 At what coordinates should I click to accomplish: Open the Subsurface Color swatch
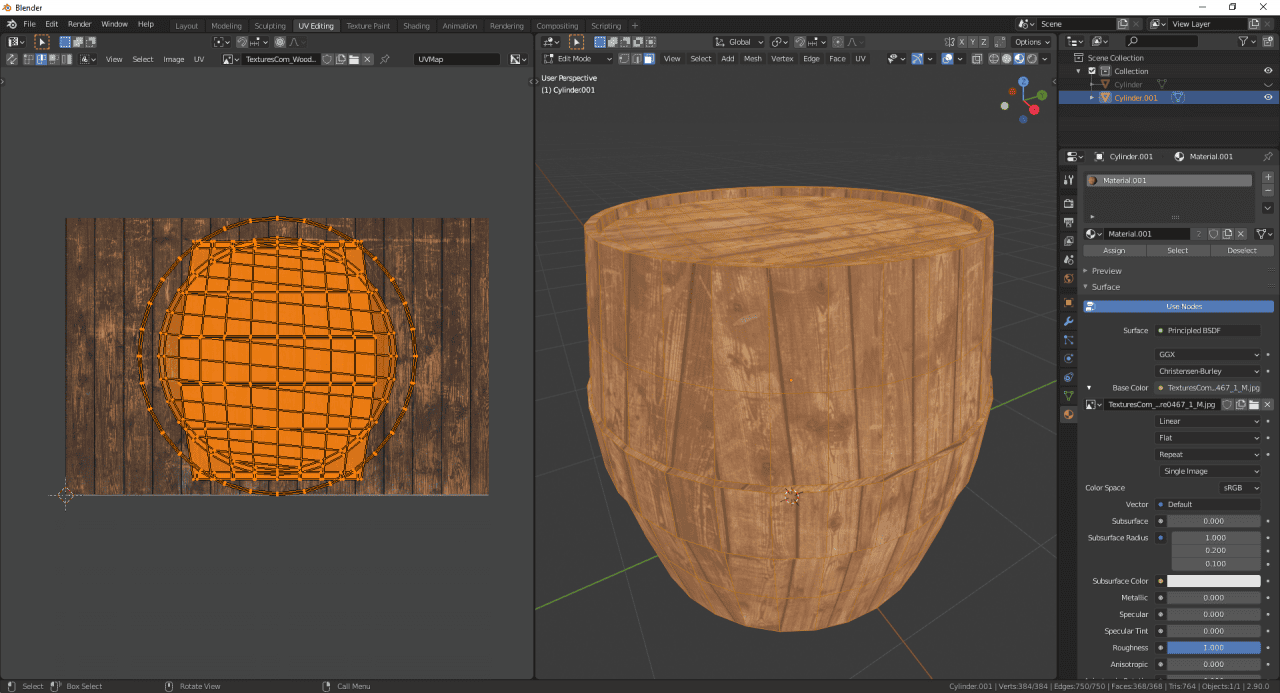coord(1213,580)
